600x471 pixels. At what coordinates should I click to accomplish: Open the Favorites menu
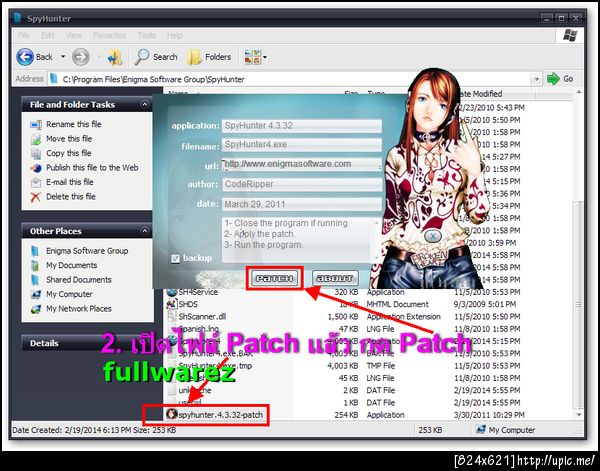tap(109, 36)
